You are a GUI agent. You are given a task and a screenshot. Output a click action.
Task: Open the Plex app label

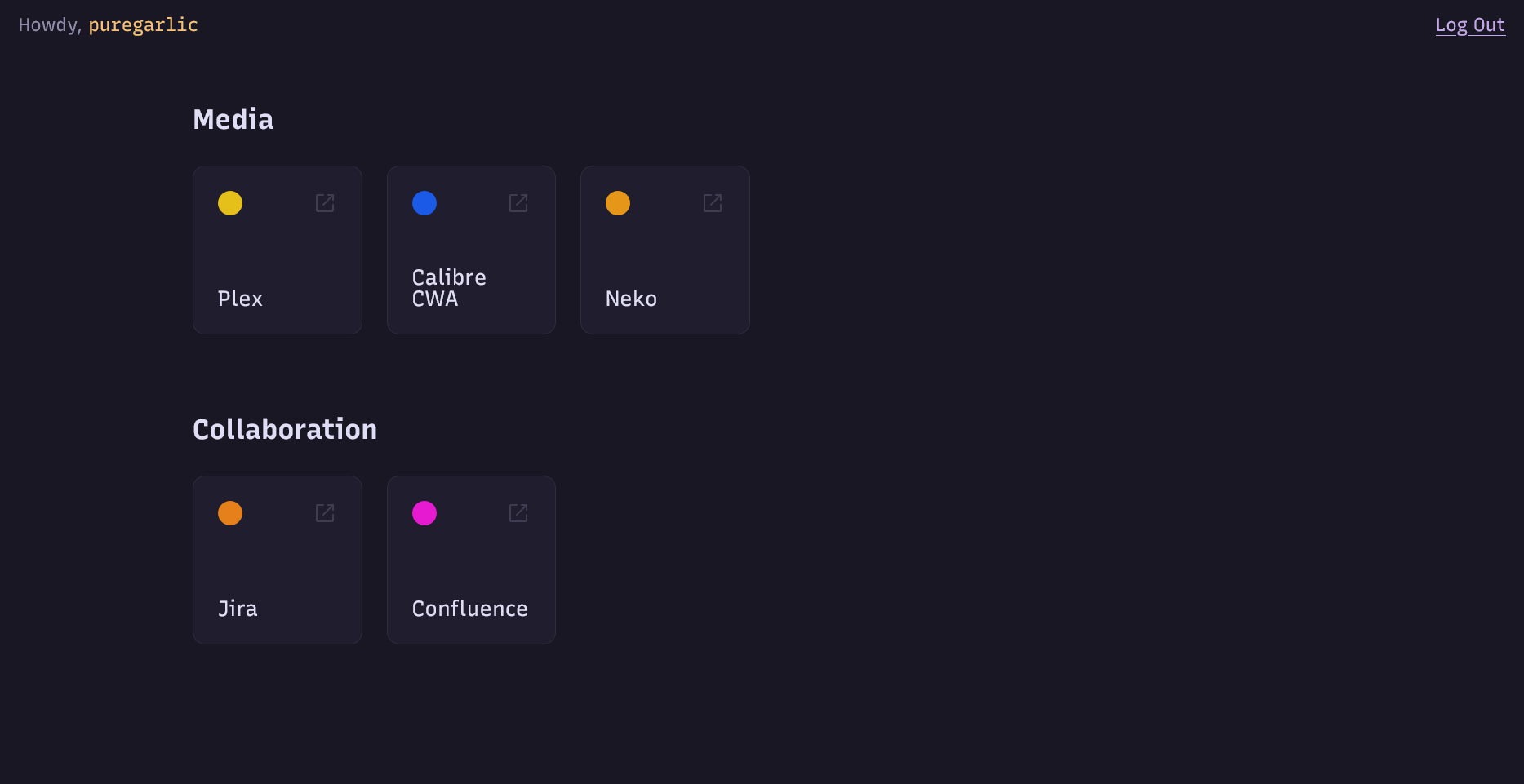[240, 299]
